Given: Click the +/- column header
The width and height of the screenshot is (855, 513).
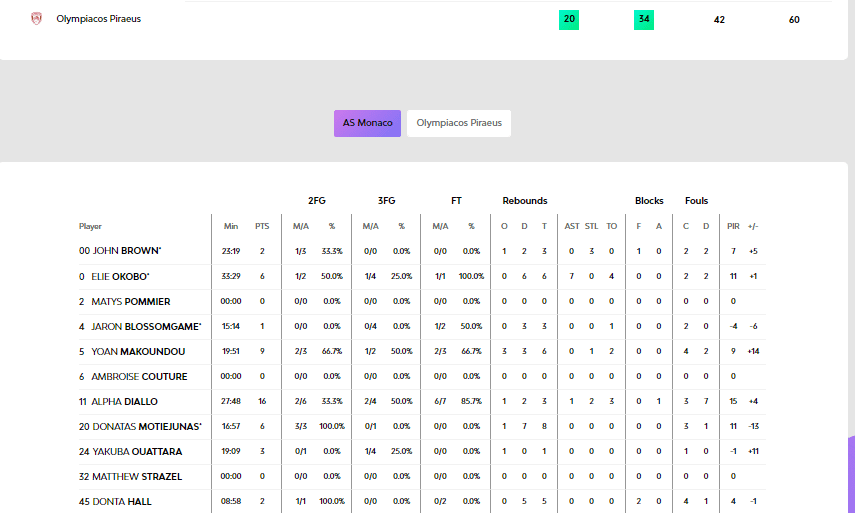Looking at the screenshot, I should tap(753, 226).
